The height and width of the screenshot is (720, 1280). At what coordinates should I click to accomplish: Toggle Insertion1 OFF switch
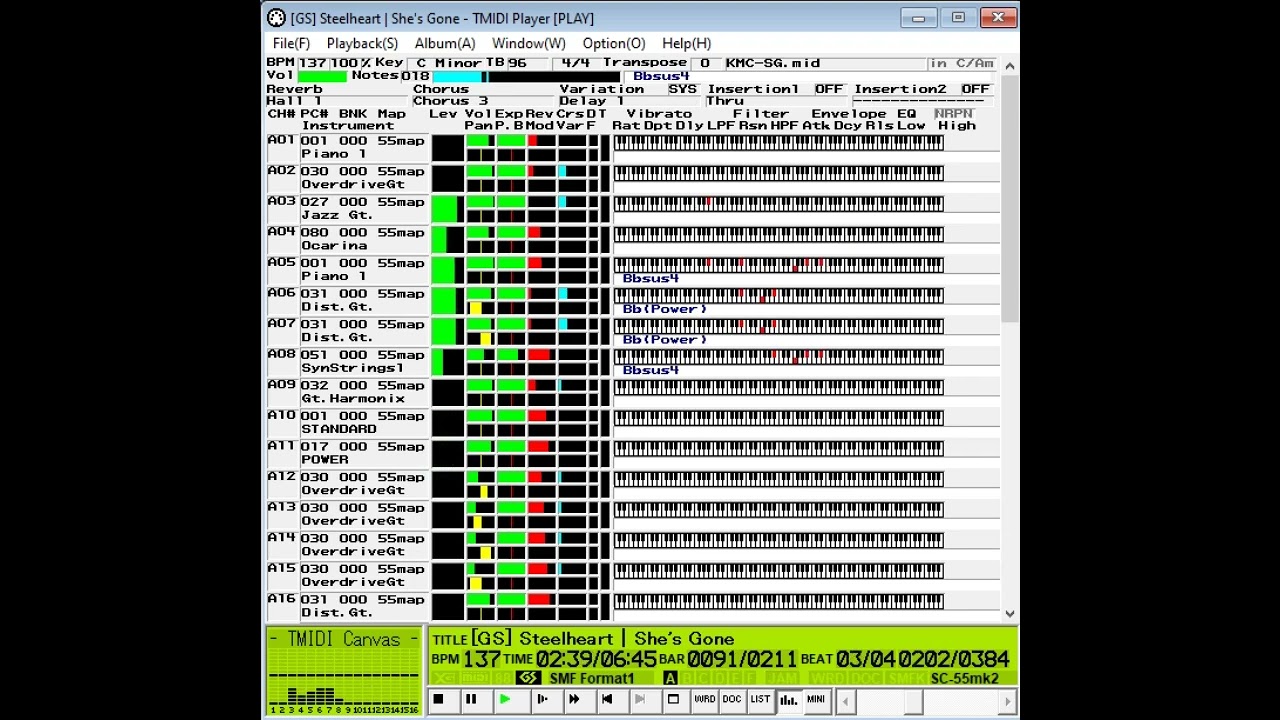(829, 89)
